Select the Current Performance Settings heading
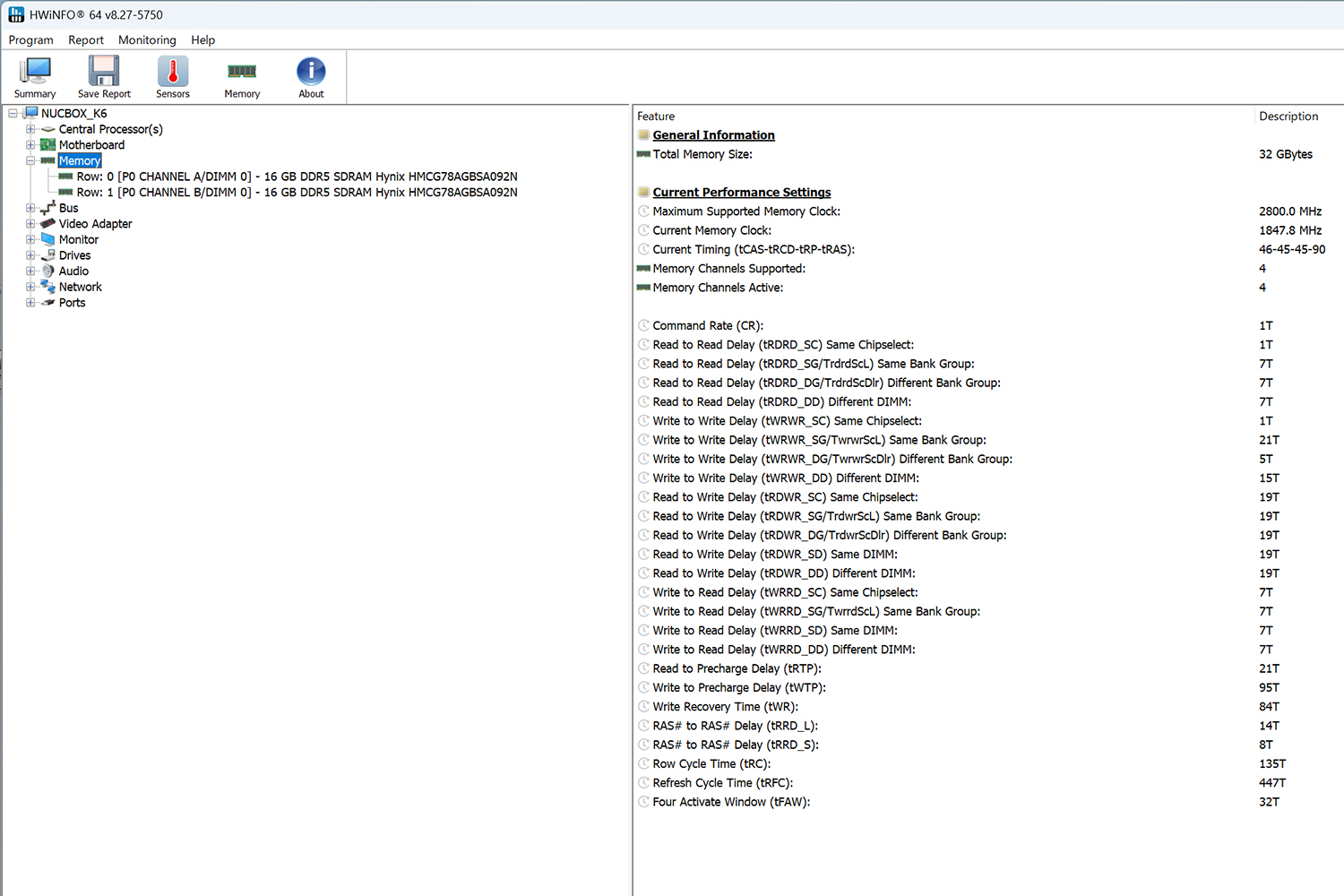The height and width of the screenshot is (896, 1344). point(742,193)
